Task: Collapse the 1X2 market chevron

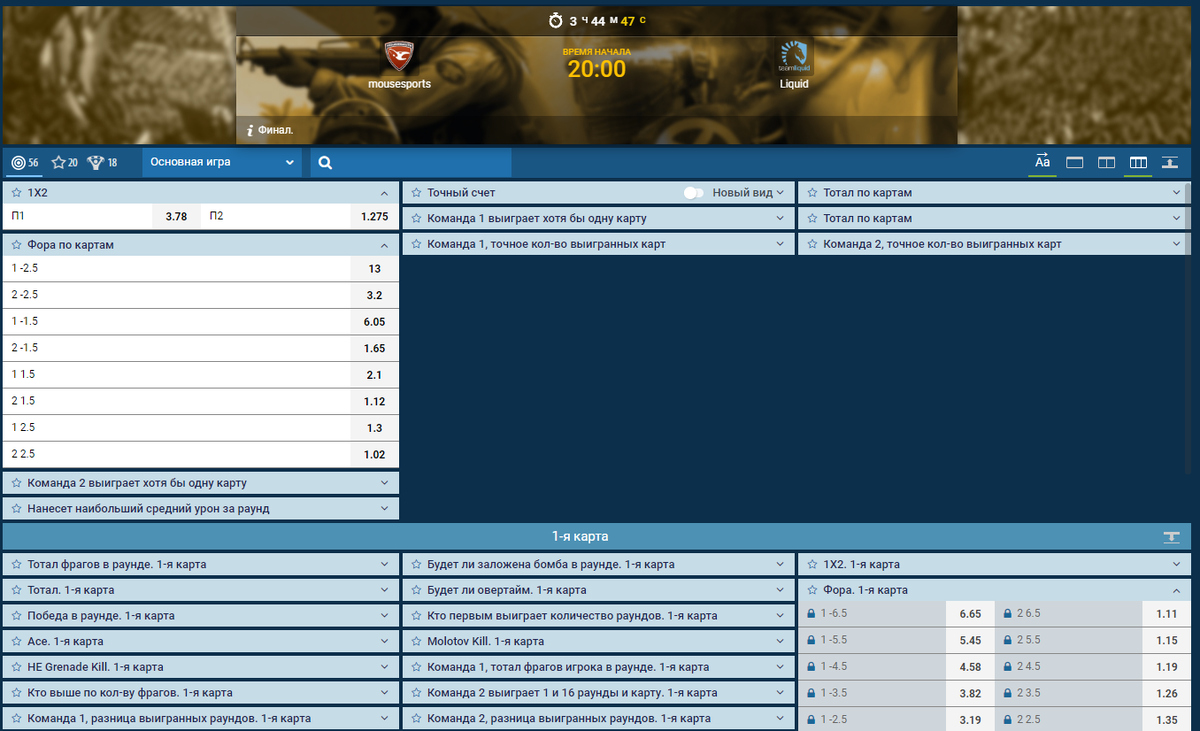Action: pyautogui.click(x=384, y=192)
